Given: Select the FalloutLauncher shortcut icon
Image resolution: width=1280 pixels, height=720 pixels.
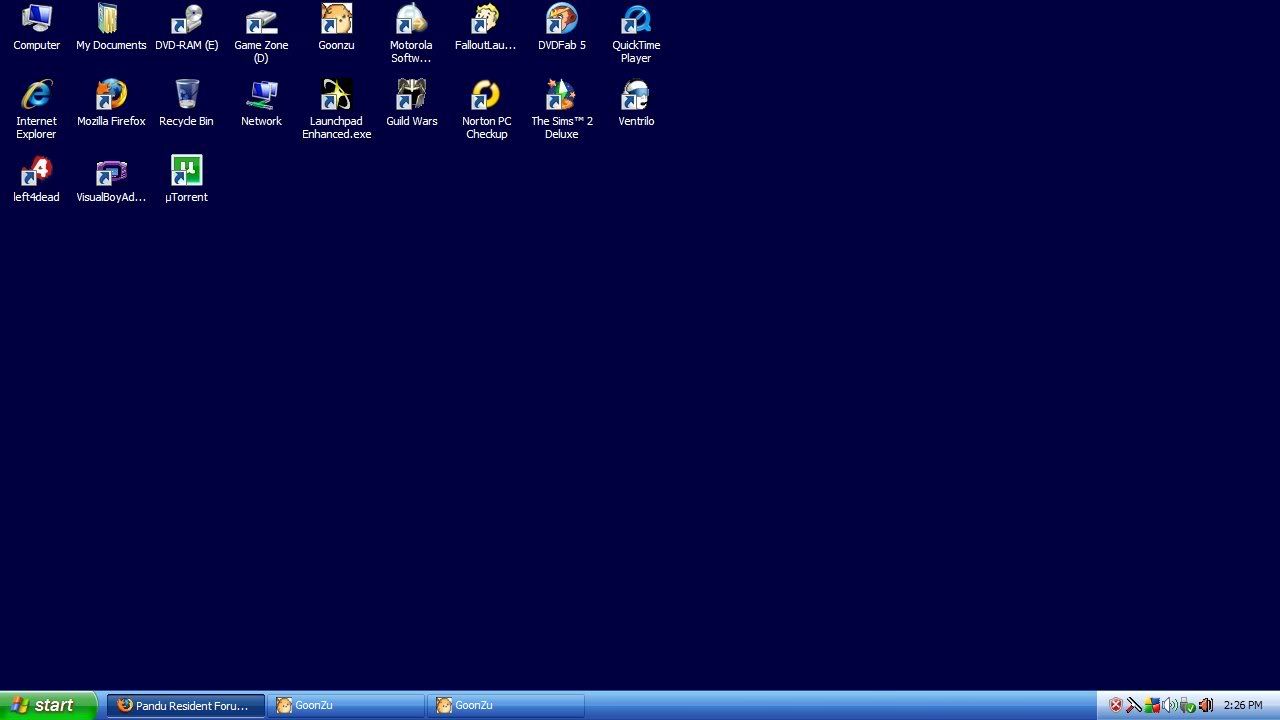Looking at the screenshot, I should coord(486,27).
